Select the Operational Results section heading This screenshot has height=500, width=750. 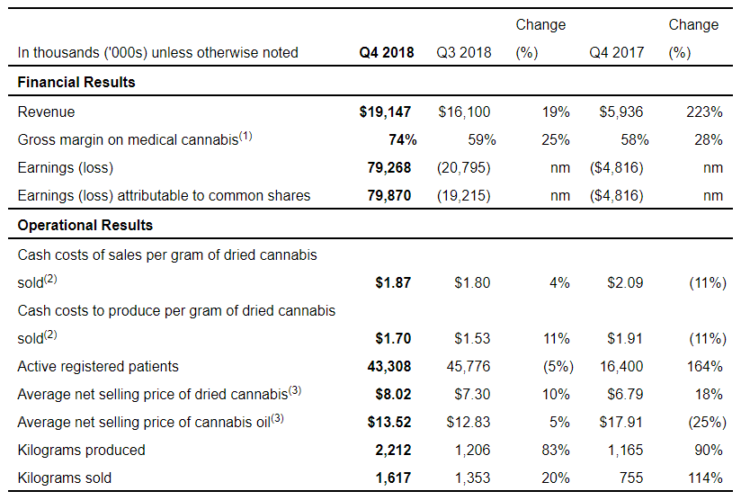tap(85, 225)
